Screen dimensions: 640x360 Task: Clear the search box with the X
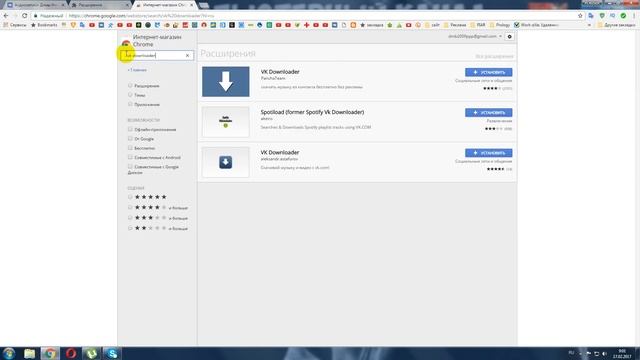coord(187,56)
